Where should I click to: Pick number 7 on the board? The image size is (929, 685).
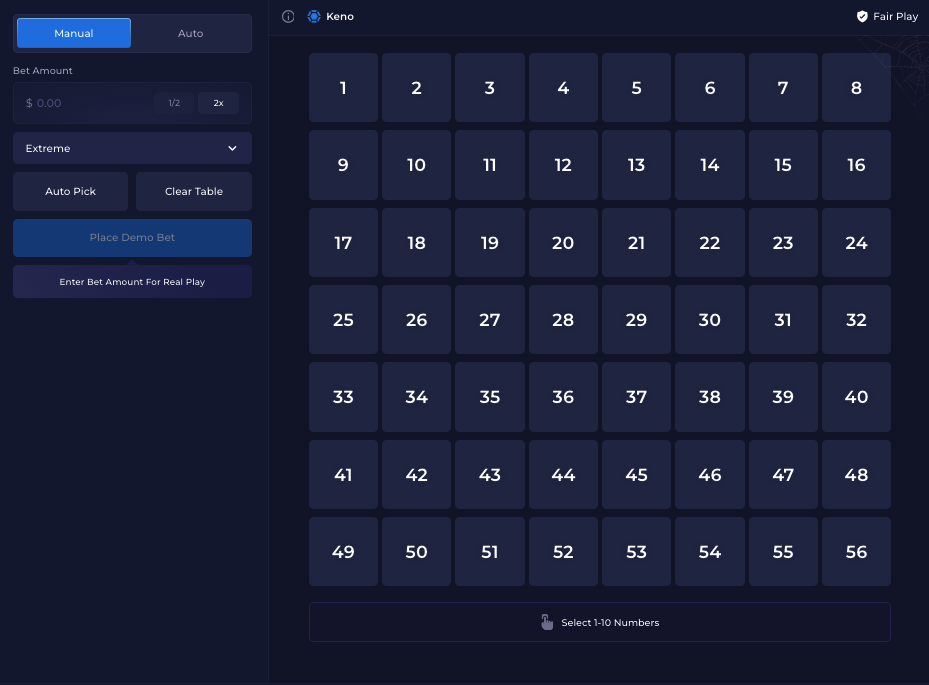[783, 88]
